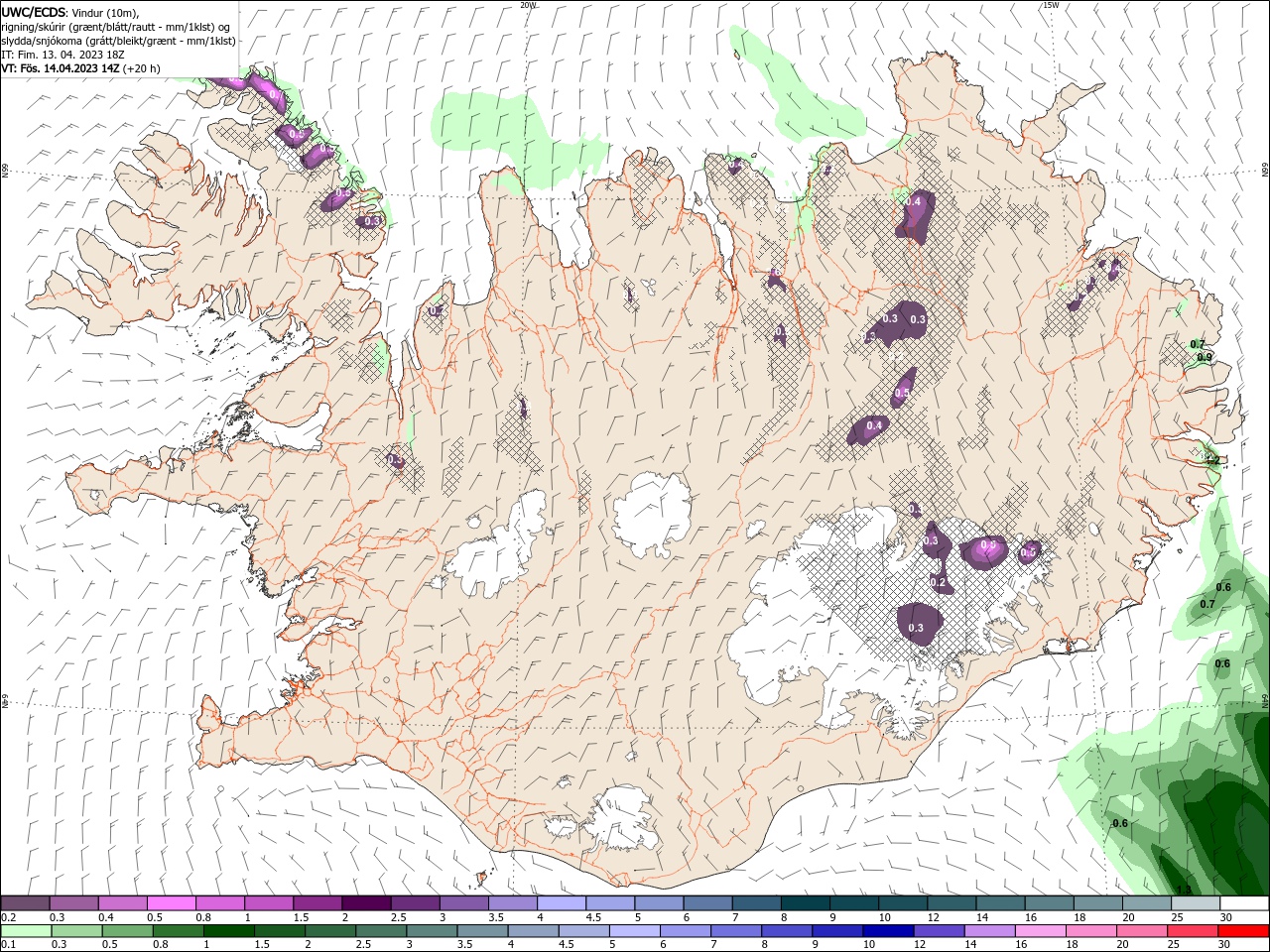Pick the 0.5 pink swatch in upper legend row

[171, 903]
